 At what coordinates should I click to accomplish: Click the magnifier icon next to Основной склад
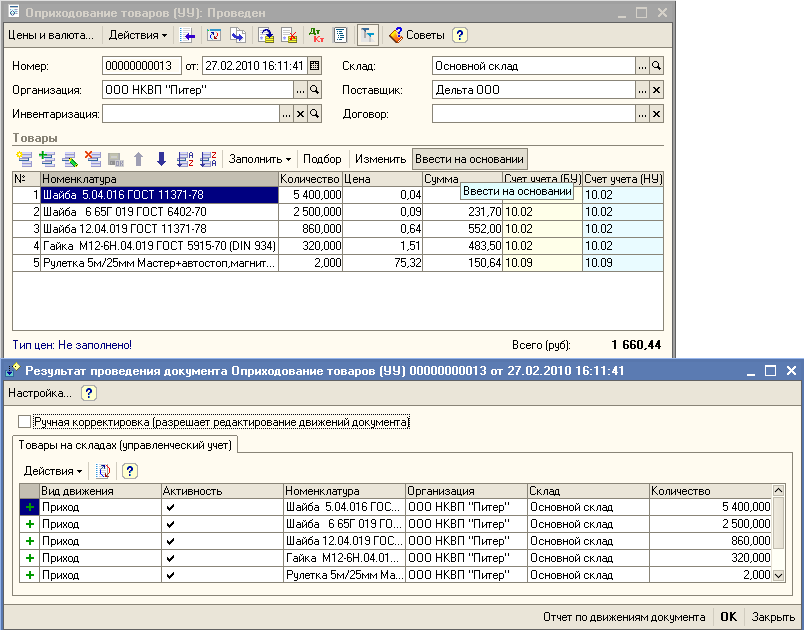pyautogui.click(x=656, y=66)
